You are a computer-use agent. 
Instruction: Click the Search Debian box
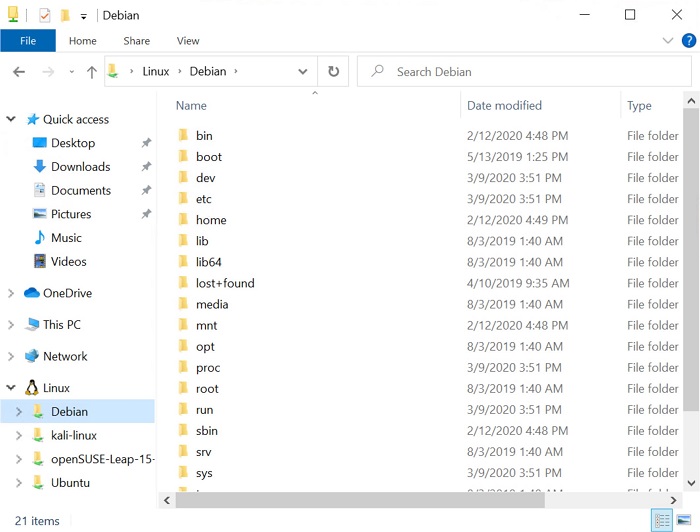(524, 71)
